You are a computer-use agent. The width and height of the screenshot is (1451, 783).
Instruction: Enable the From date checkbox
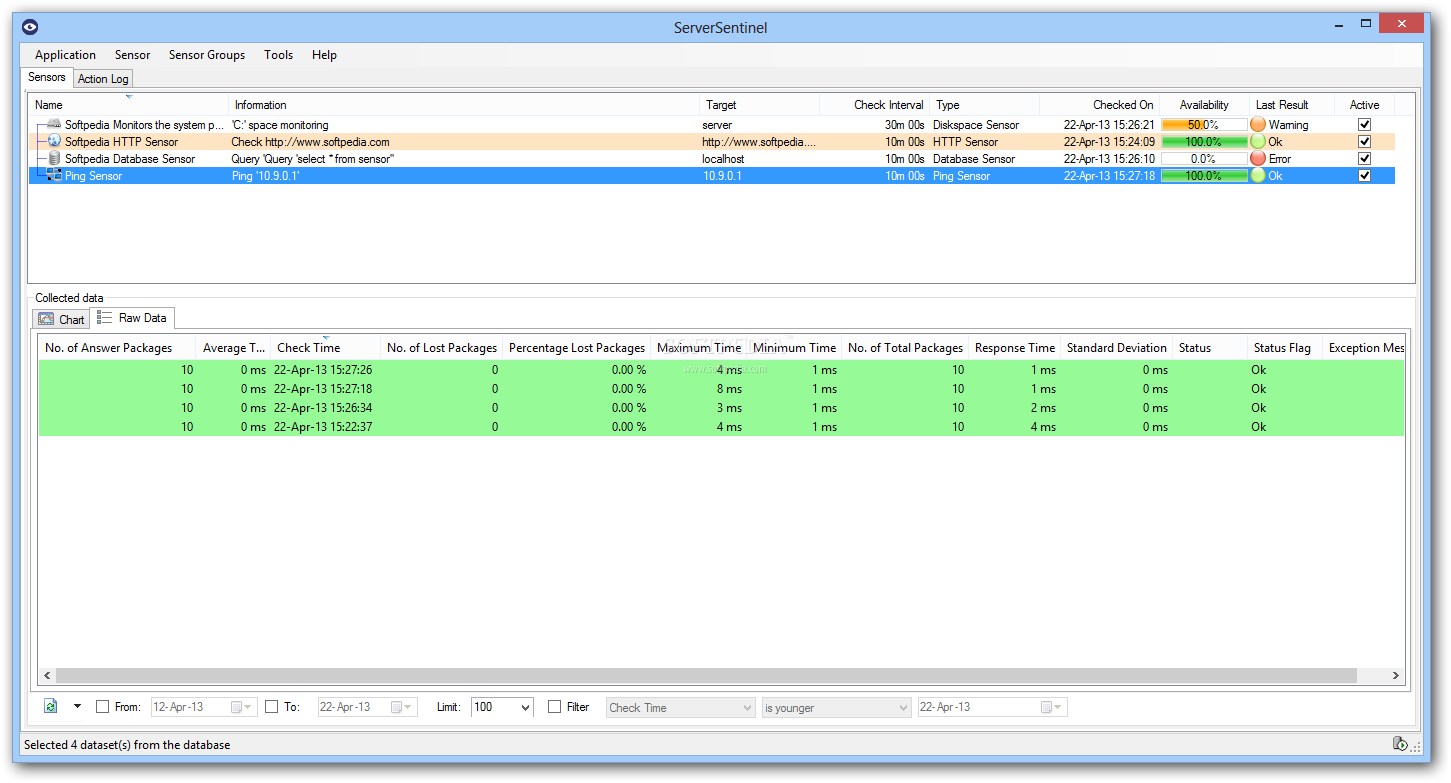point(103,707)
